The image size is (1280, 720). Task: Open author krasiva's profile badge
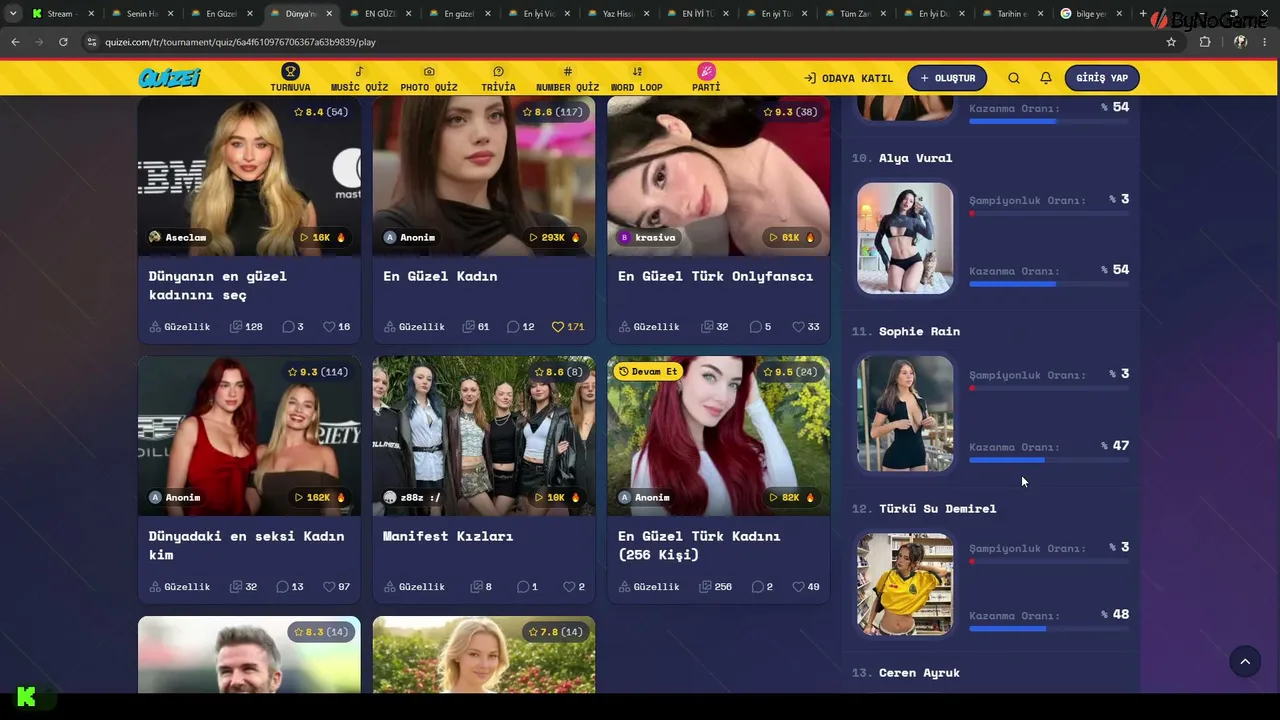[x=648, y=238]
